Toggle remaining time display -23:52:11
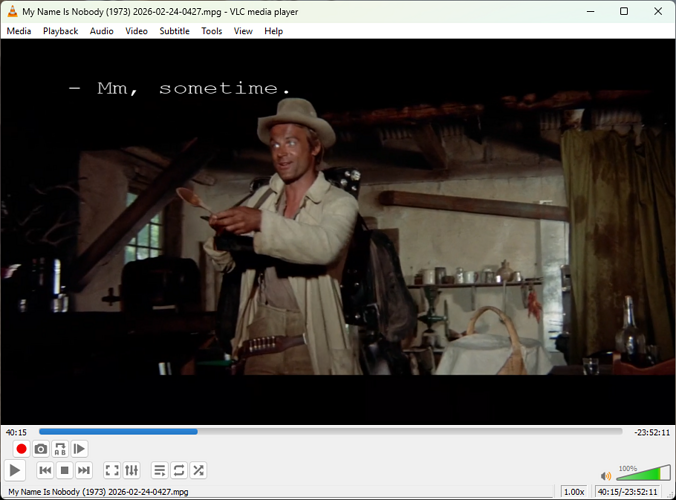The height and width of the screenshot is (500, 676). click(652, 432)
